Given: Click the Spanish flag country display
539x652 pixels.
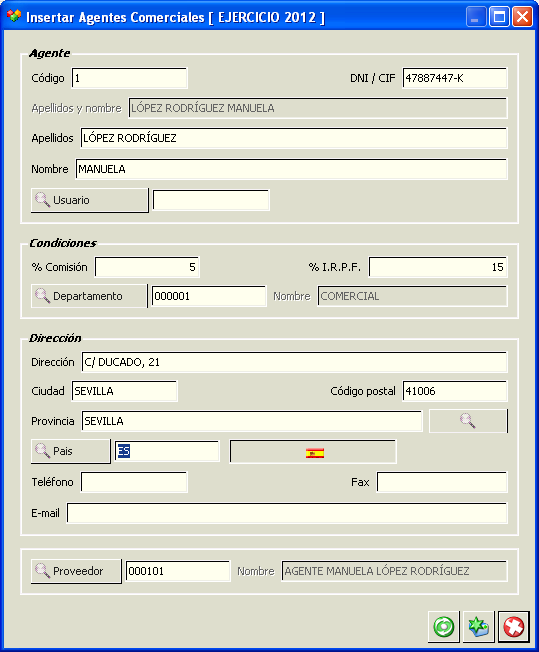Looking at the screenshot, I should (x=313, y=452).
